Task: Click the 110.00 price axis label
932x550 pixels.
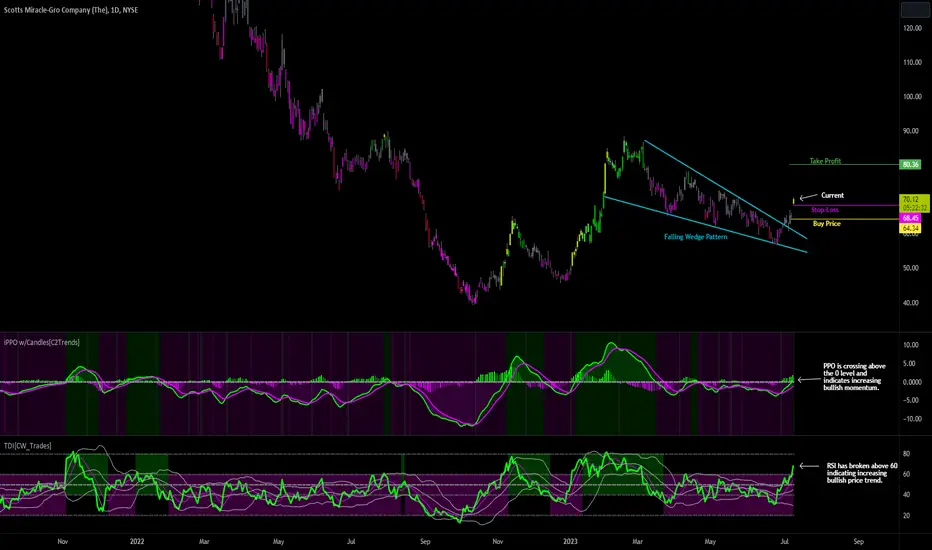Action: coord(912,62)
